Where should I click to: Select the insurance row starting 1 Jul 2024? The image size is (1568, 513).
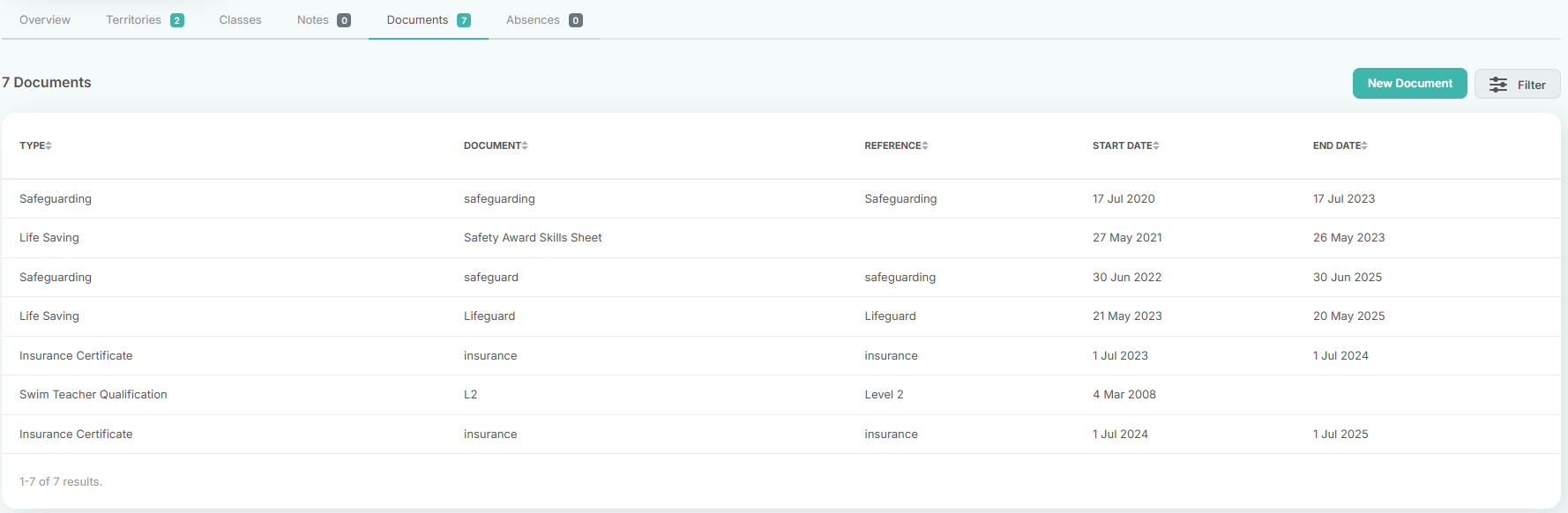(x=780, y=434)
